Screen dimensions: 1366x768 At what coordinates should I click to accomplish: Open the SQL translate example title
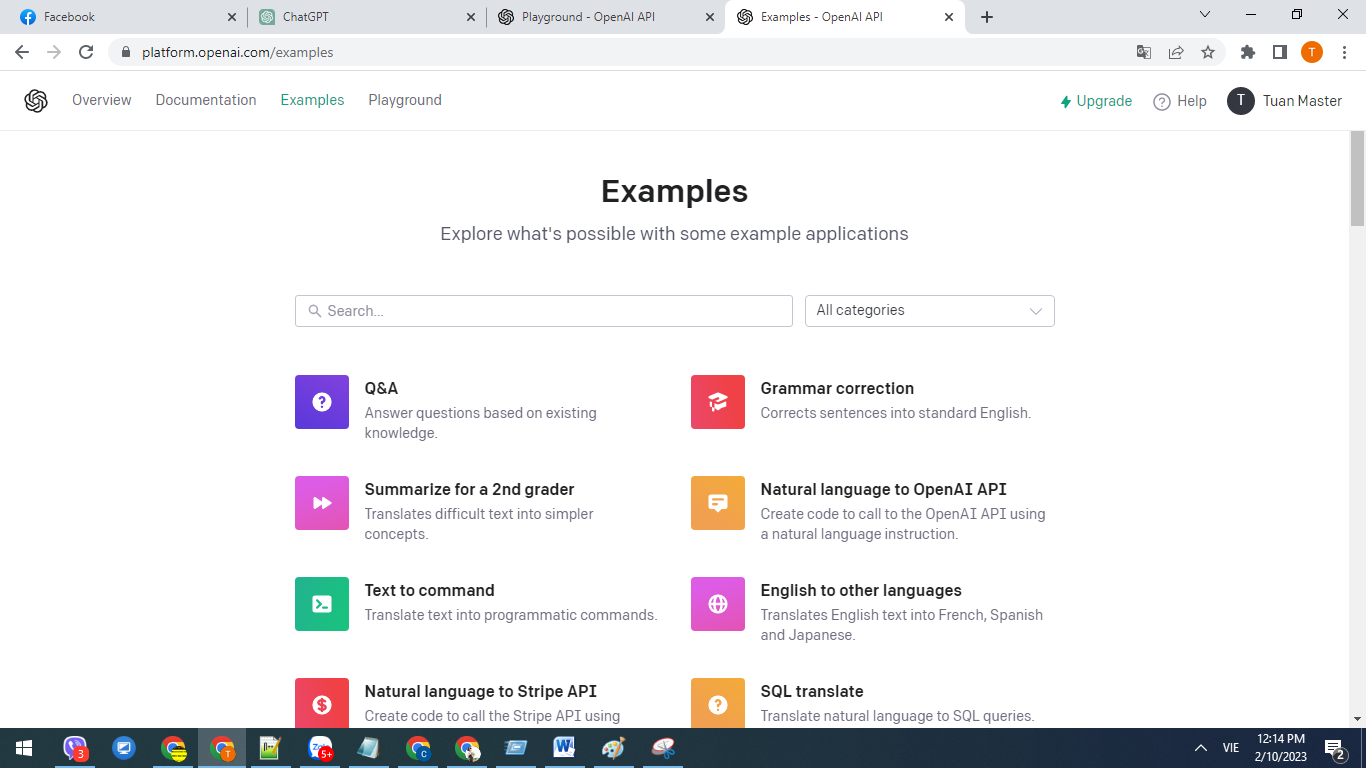point(812,692)
